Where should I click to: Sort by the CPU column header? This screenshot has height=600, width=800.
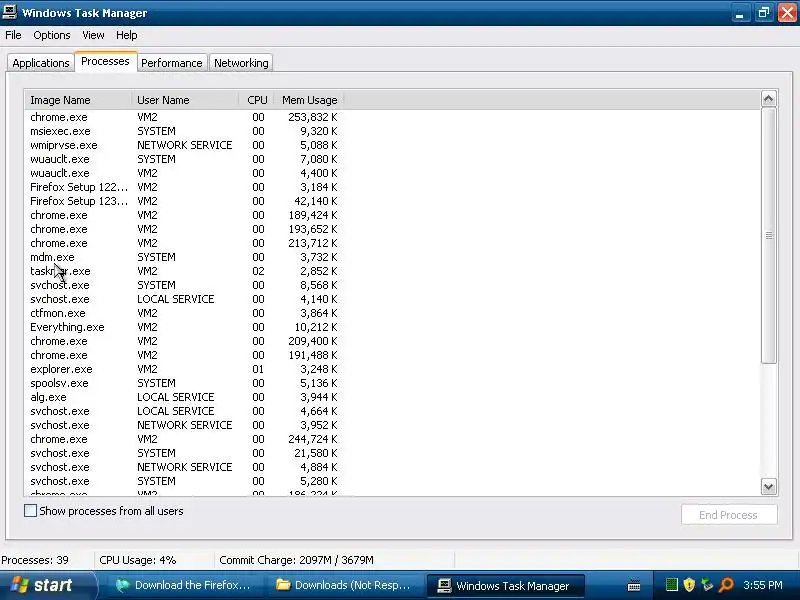click(x=257, y=100)
